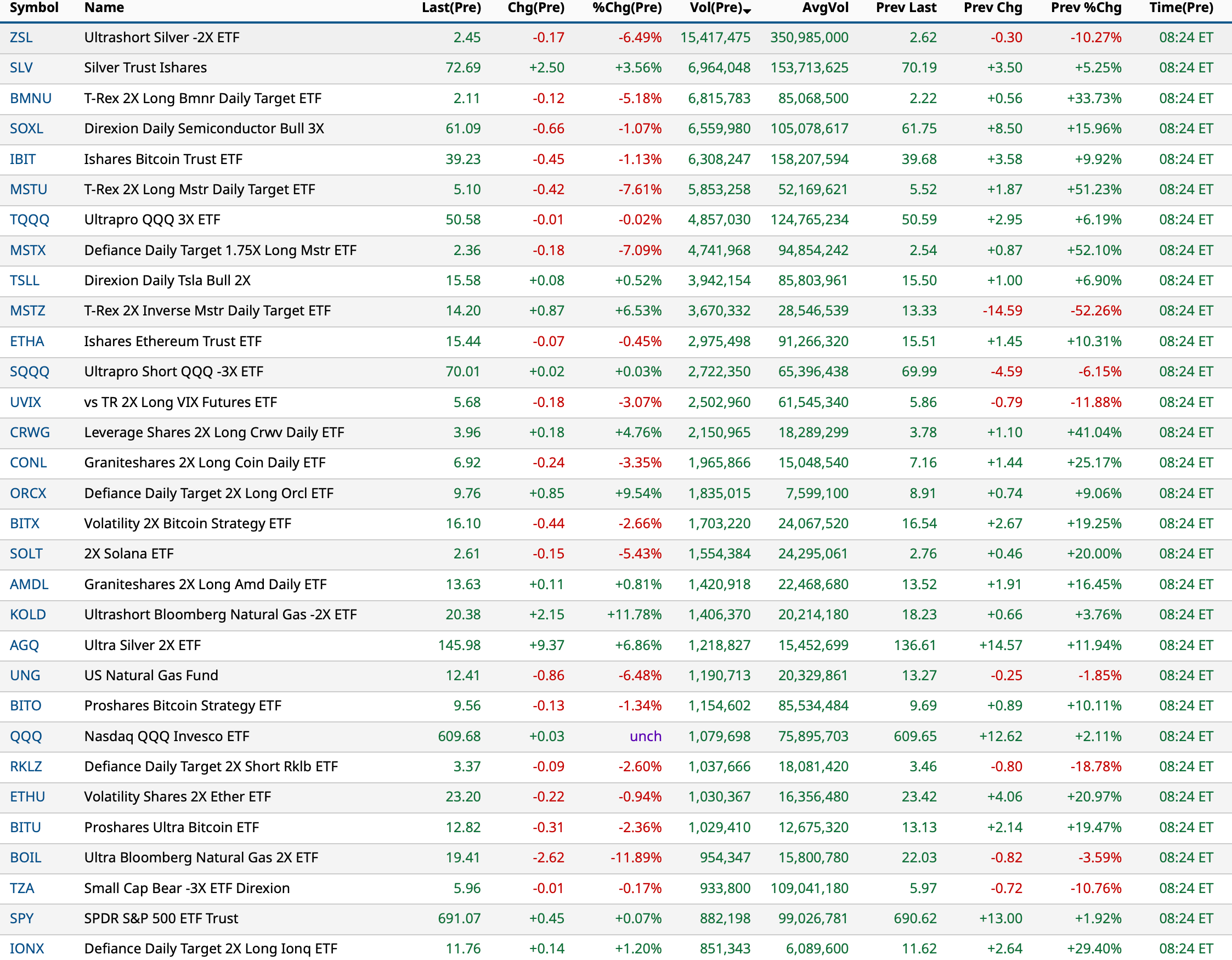
Task: Click the Last(Pre) column header
Action: pyautogui.click(x=451, y=8)
